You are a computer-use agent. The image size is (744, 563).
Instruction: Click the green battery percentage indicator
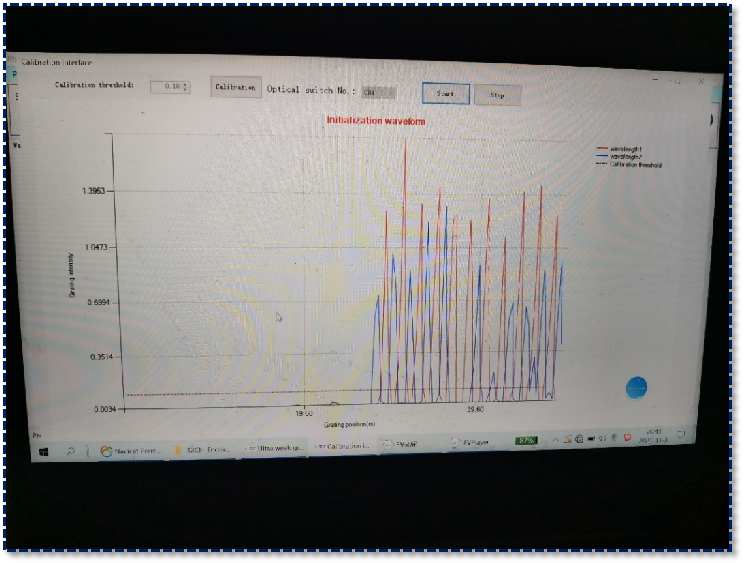526,440
